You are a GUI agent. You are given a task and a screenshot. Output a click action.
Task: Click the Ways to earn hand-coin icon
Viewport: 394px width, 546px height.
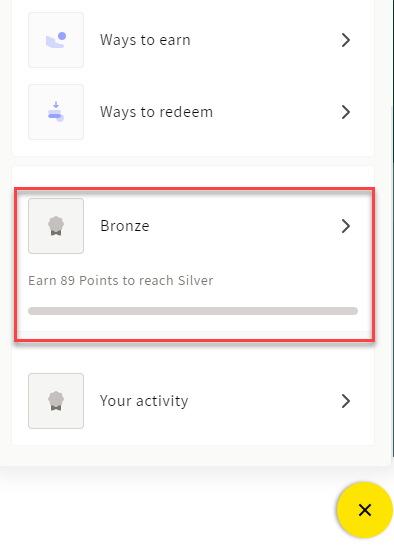pos(56,40)
